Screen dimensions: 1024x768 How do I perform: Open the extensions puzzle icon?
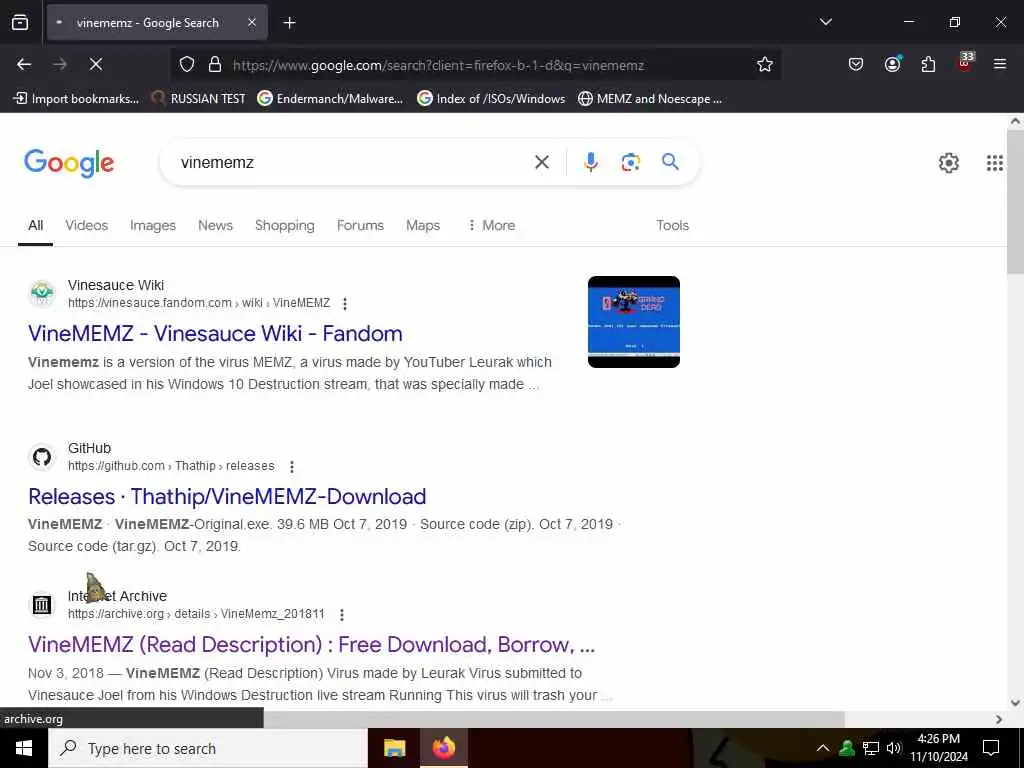[928, 64]
